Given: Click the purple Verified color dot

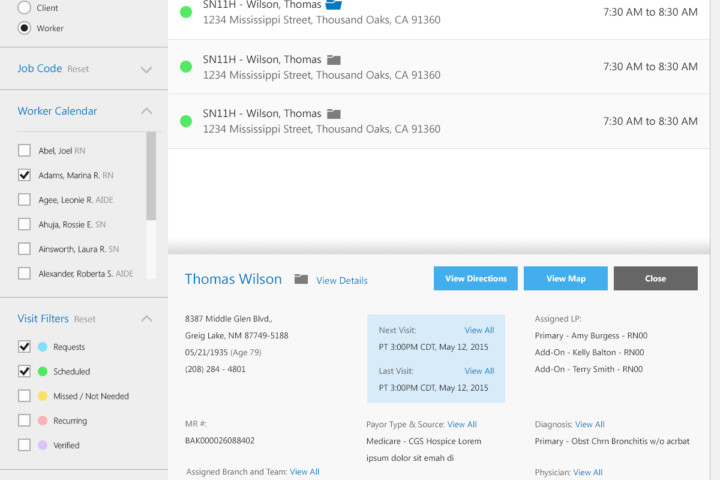Looking at the screenshot, I should point(42,445).
